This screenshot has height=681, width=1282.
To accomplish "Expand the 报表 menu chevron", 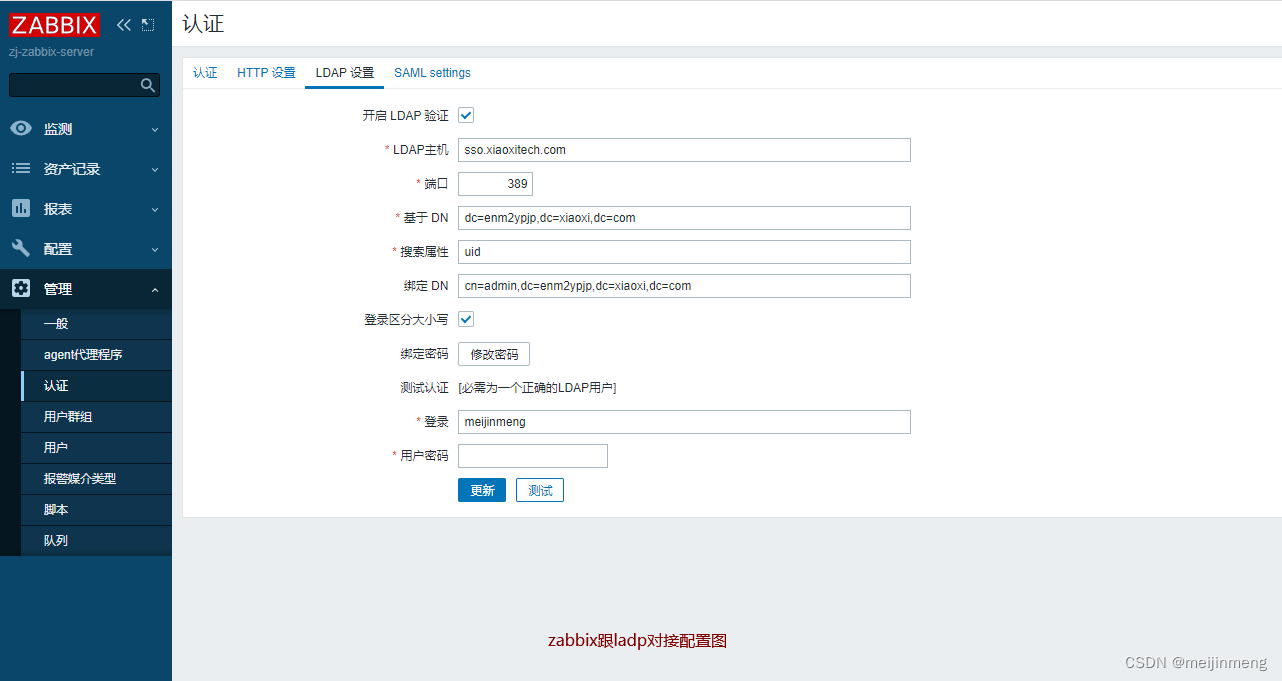I will pyautogui.click(x=155, y=210).
